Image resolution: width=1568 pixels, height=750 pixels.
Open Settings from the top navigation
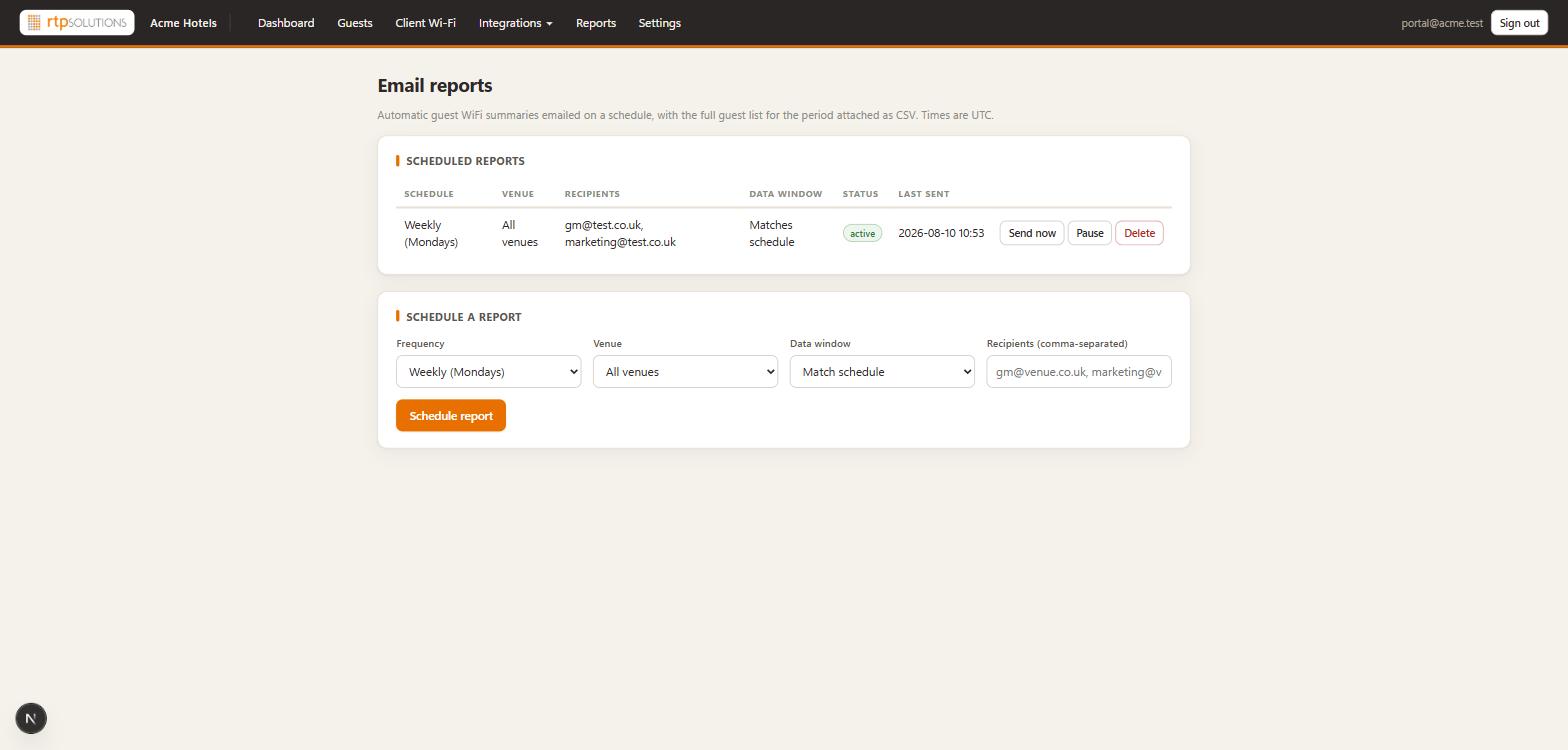(x=659, y=23)
